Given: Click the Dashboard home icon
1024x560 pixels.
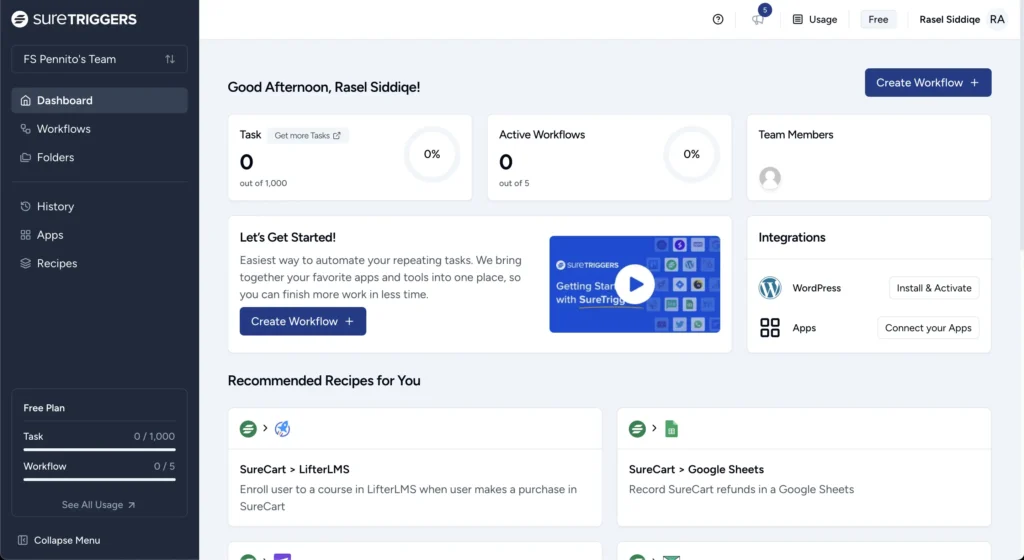Looking at the screenshot, I should [25, 101].
